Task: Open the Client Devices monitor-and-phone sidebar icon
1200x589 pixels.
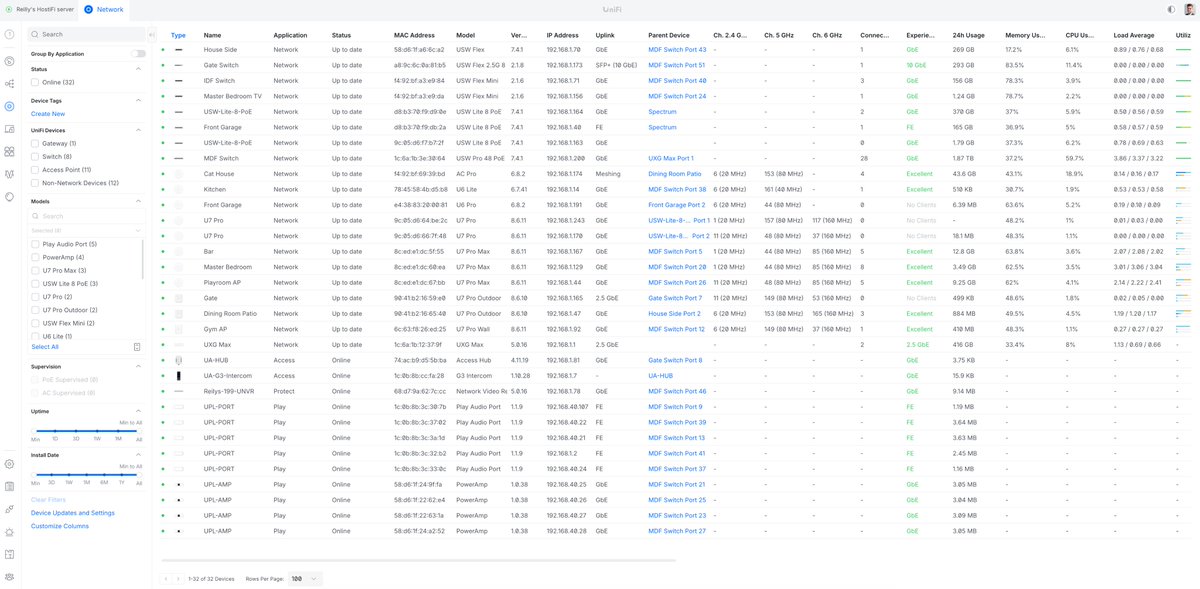Action: coord(9,129)
